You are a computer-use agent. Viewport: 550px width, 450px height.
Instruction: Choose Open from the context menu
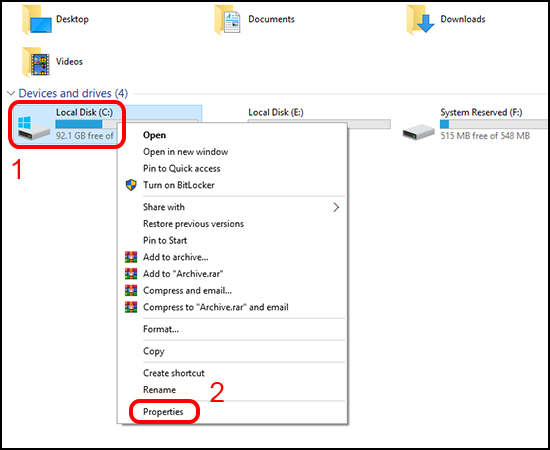154,135
